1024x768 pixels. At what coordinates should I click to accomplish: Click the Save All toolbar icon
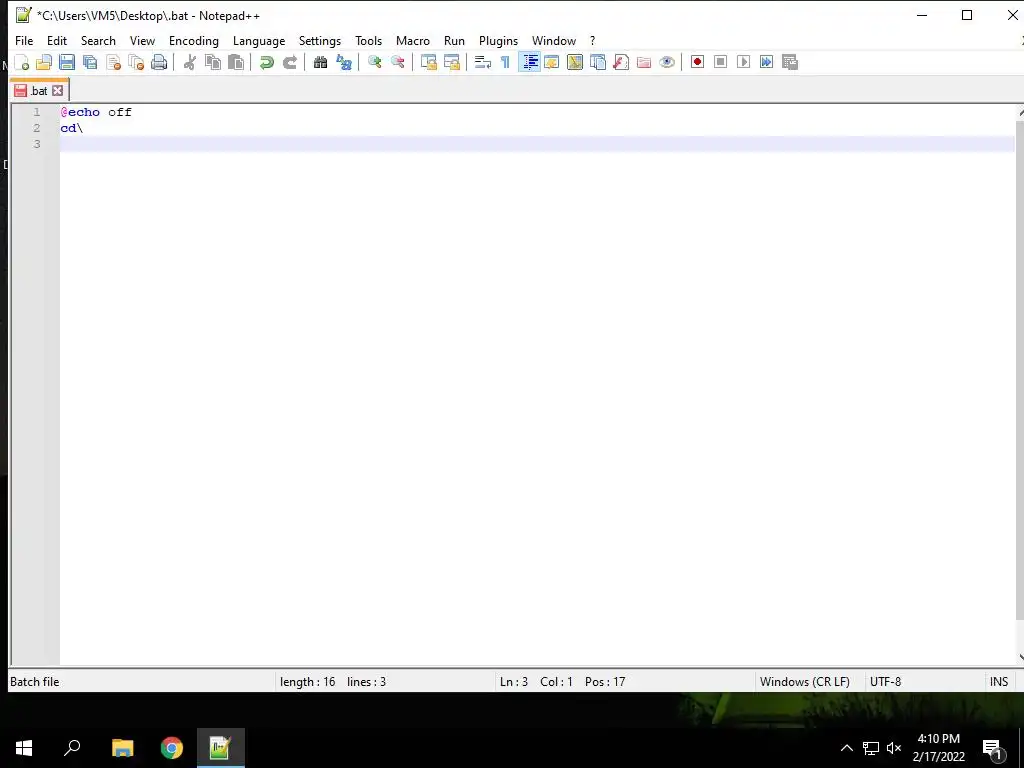tap(90, 62)
